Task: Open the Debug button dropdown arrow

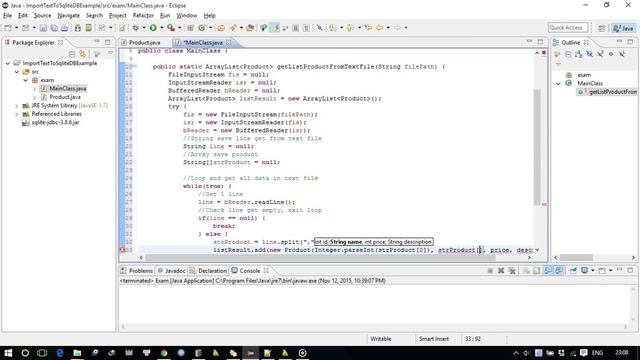Action: [144, 28]
